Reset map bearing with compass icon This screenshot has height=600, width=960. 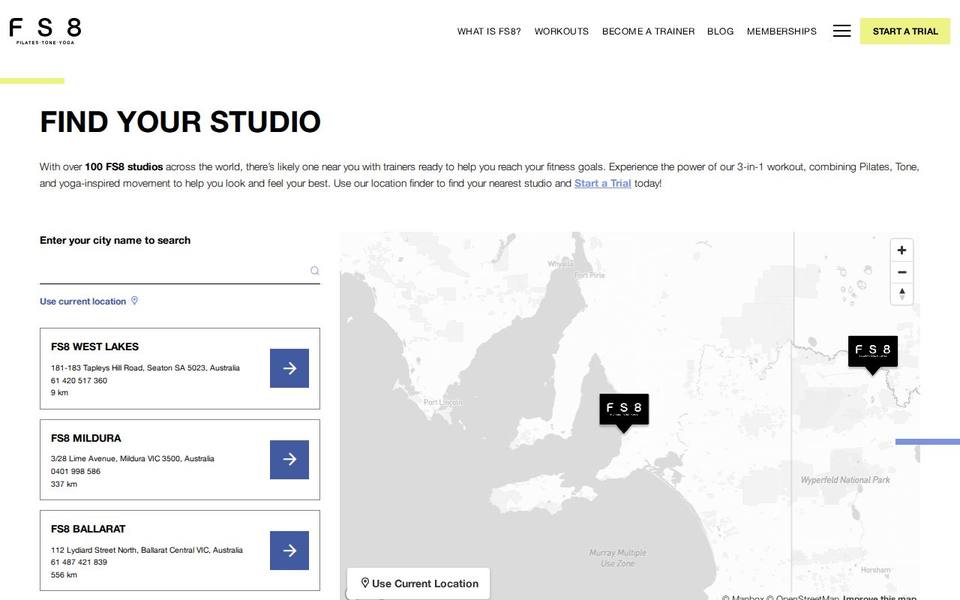coord(901,293)
